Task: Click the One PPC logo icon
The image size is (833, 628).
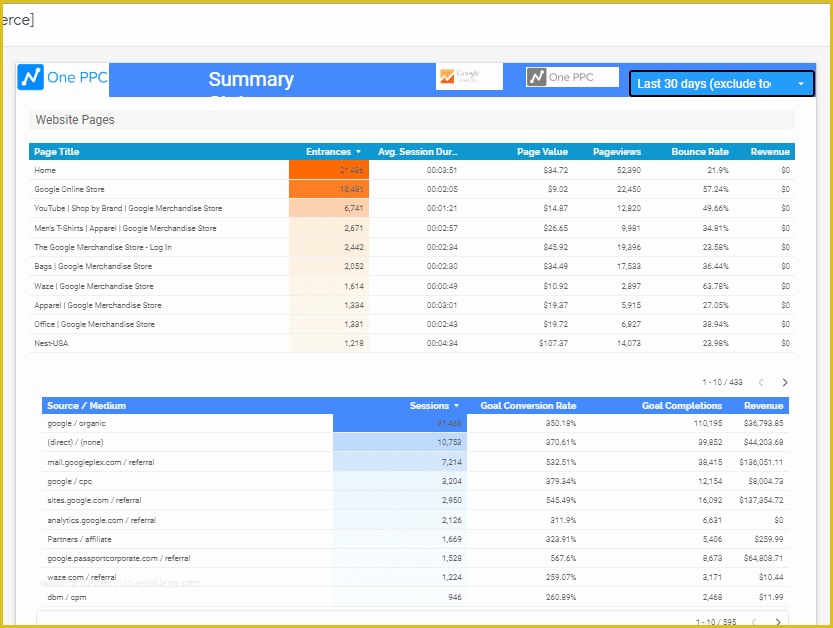Action: pyautogui.click(x=31, y=77)
